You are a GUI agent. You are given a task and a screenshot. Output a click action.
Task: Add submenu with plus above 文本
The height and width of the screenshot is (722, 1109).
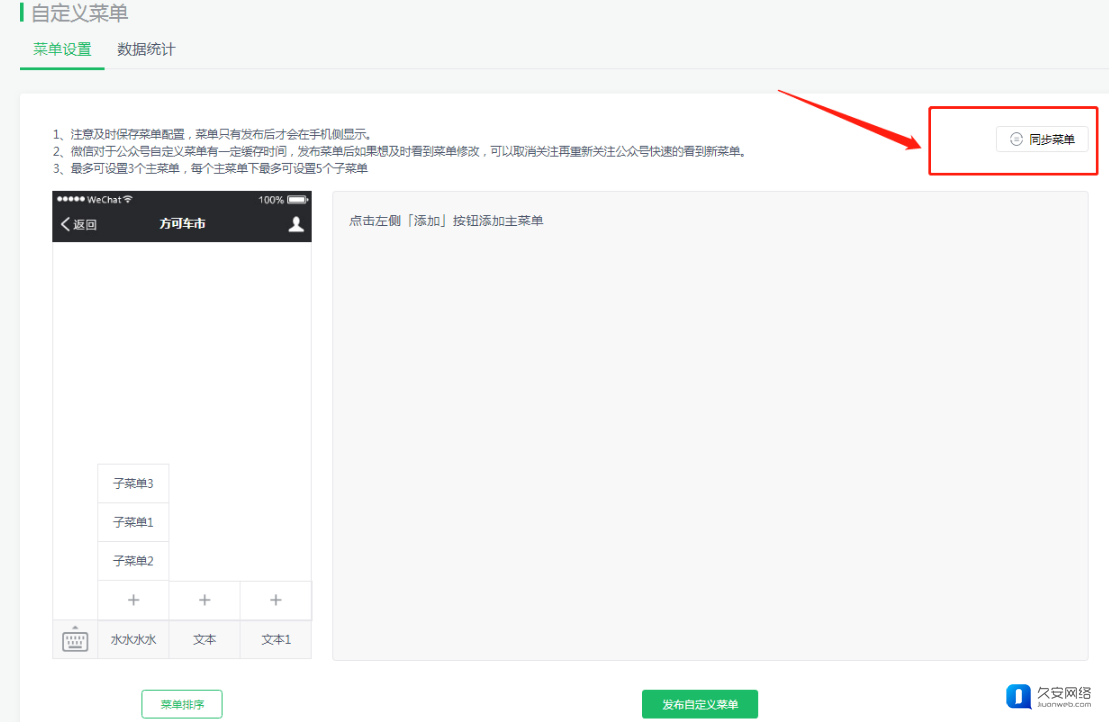click(204, 600)
